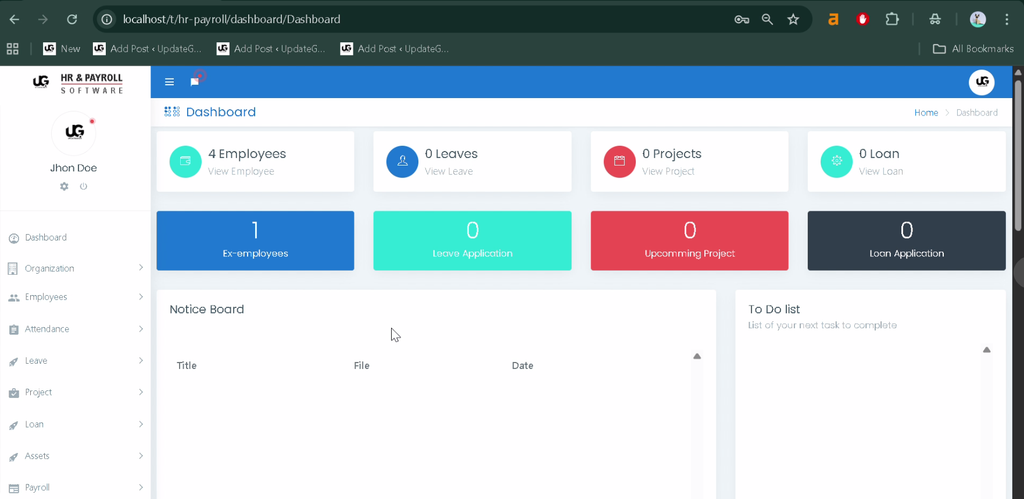This screenshot has height=499, width=1024.
Task: Expand the Assets menu chevron
Action: (x=141, y=456)
